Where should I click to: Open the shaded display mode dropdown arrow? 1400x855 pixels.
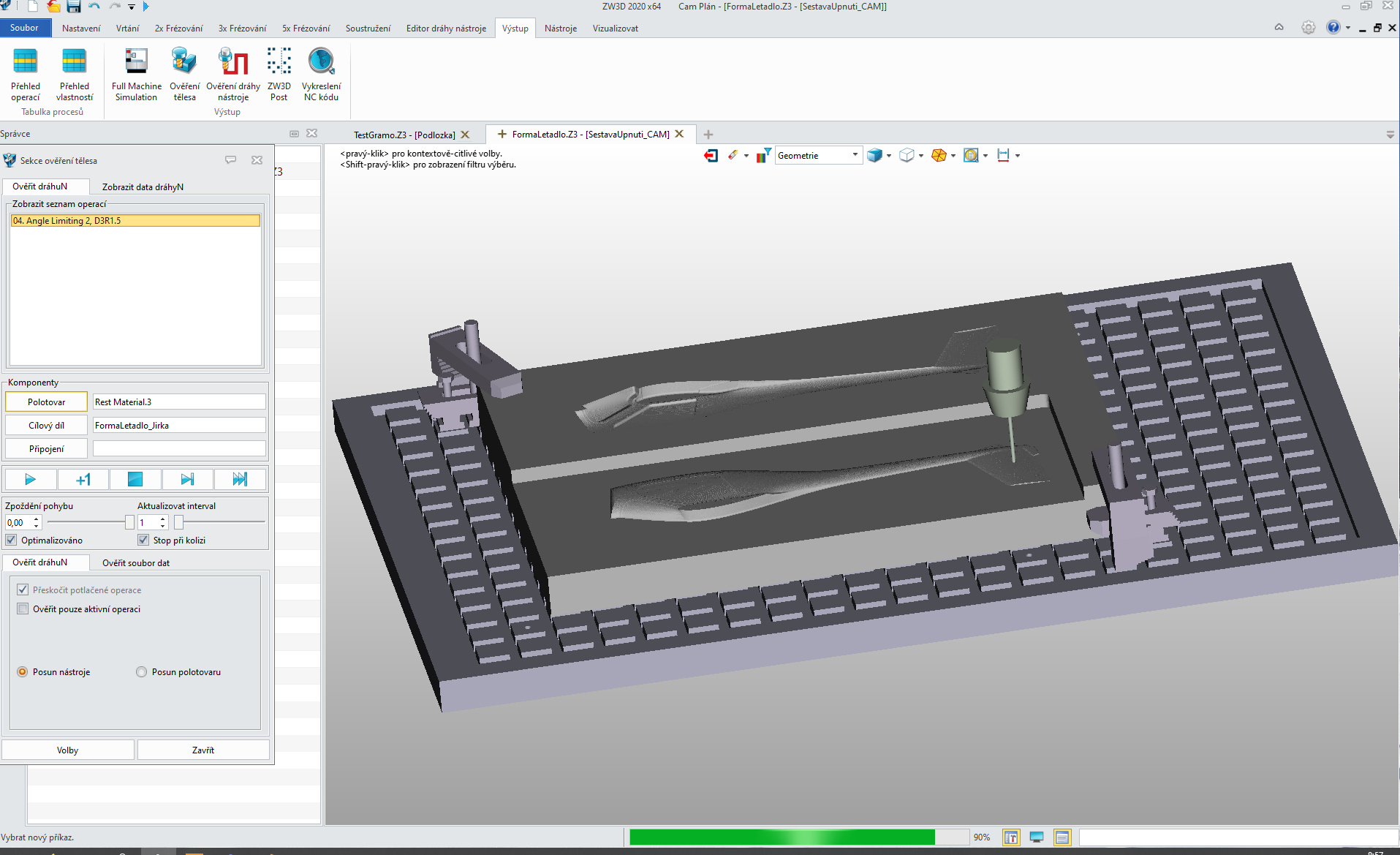pos(889,156)
